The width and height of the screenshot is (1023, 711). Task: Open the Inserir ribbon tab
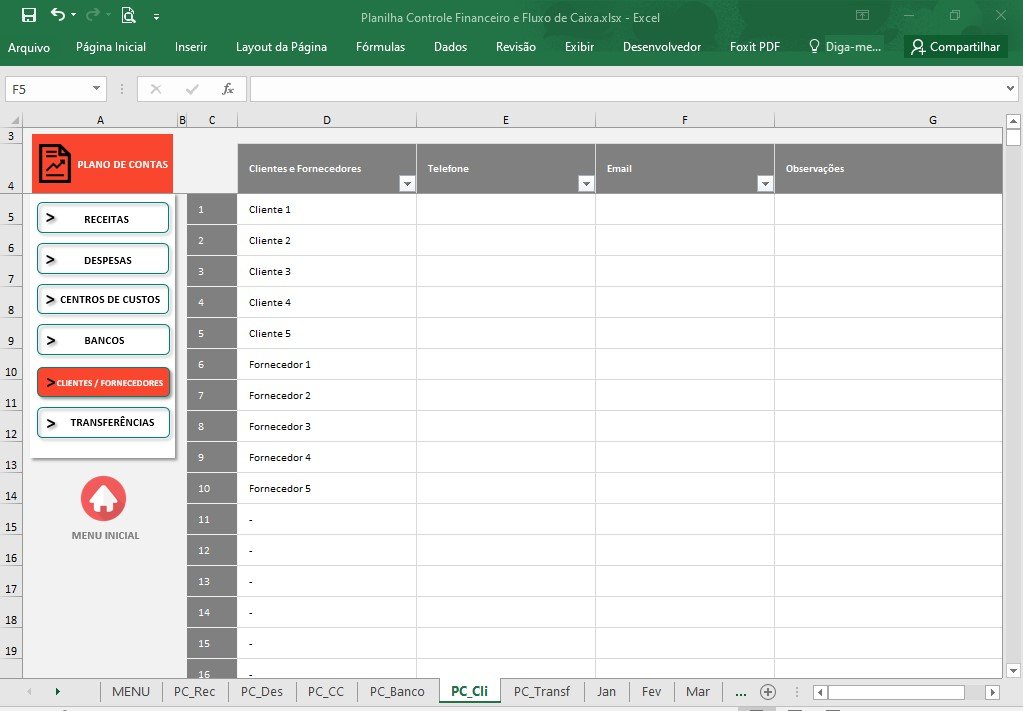click(191, 47)
